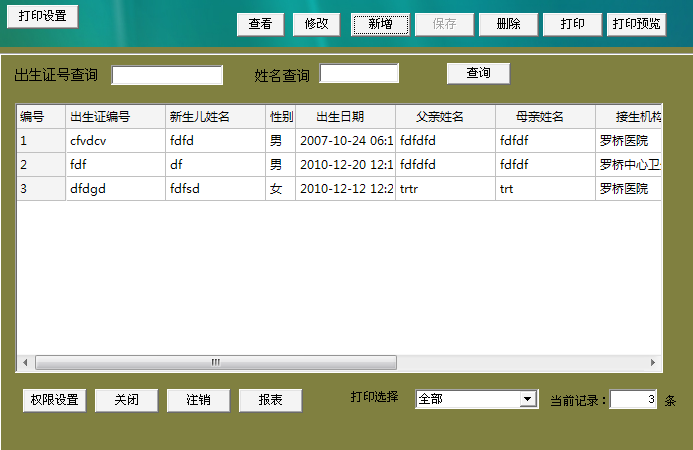Click the horizontal scrollbar left arrow

click(25, 362)
